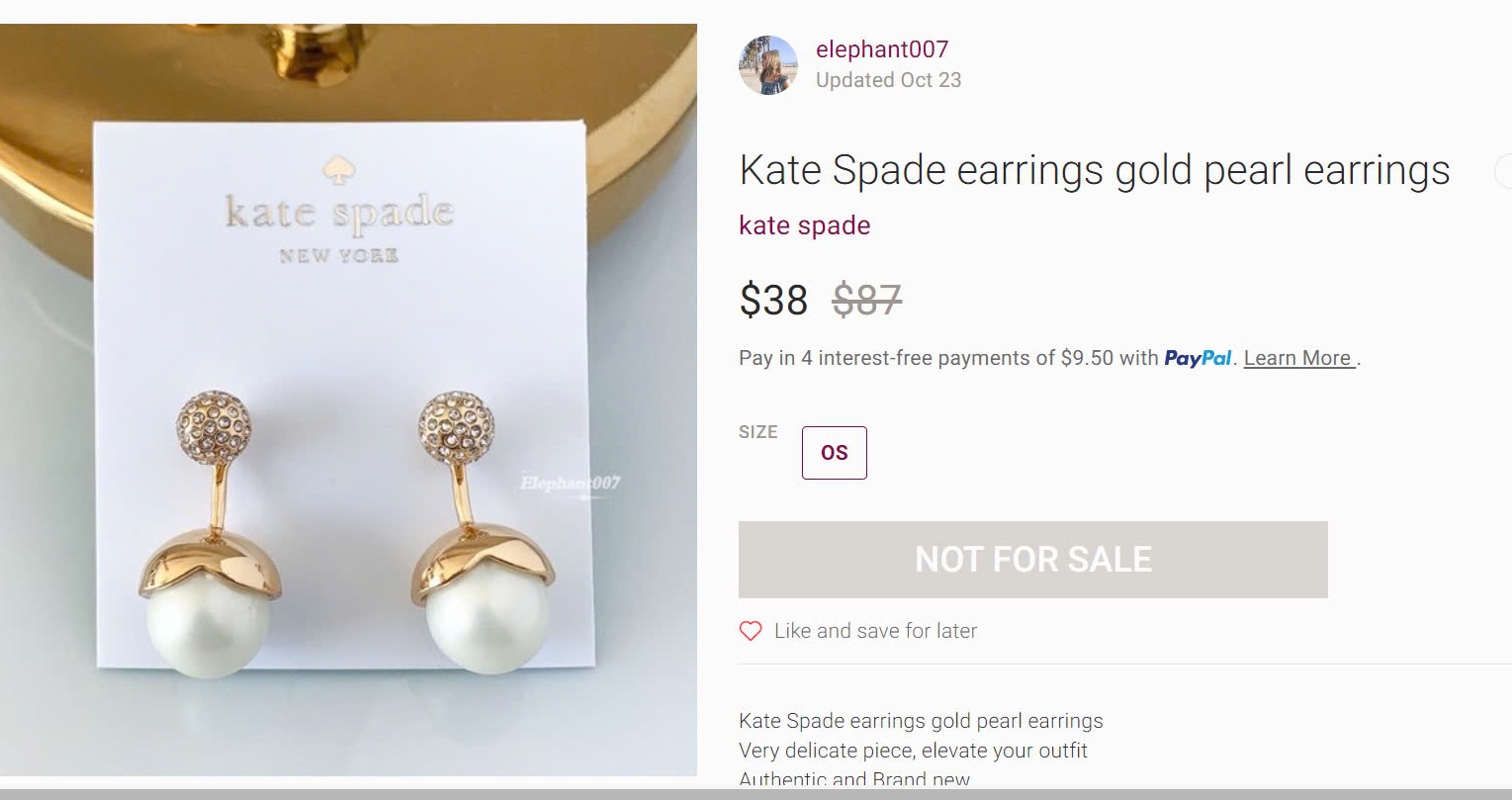The height and width of the screenshot is (800, 1512).
Task: Click the seller's profile avatar photo
Action: point(768,65)
